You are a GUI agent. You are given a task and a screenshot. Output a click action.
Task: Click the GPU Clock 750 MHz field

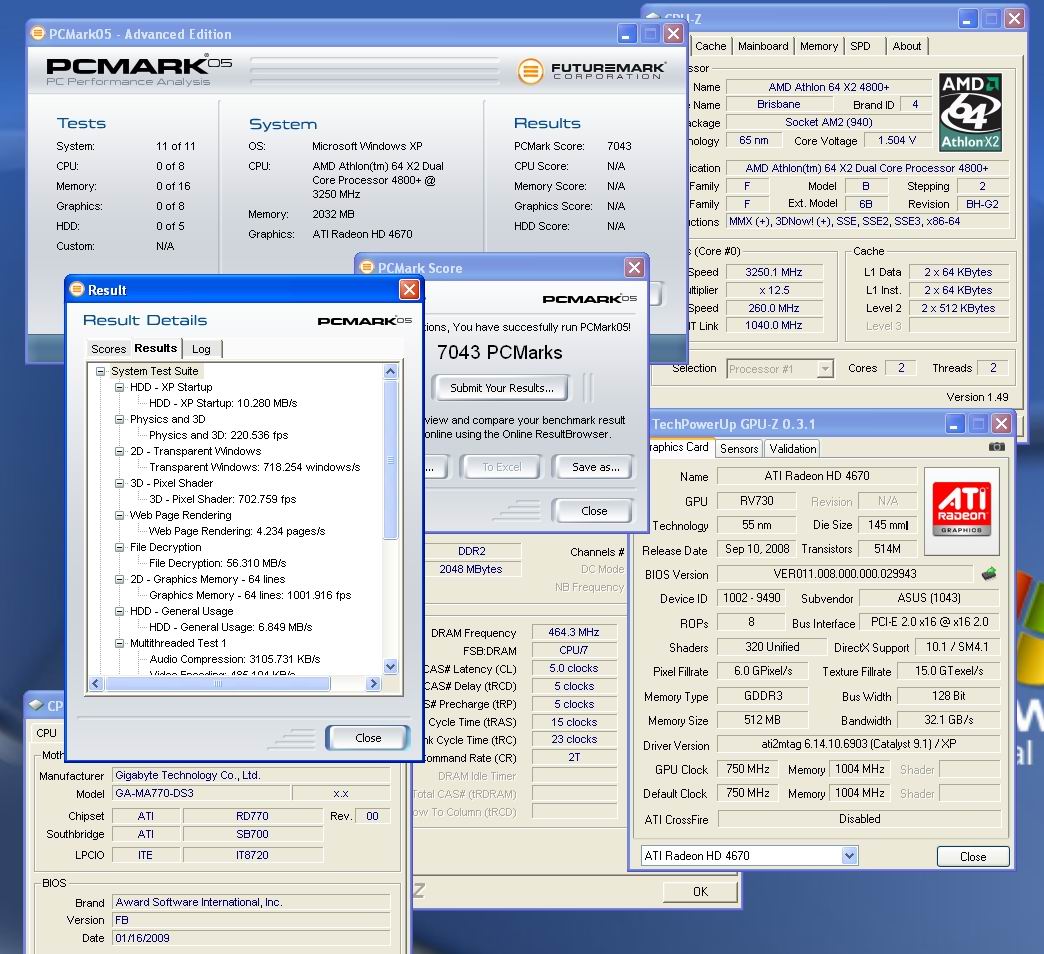748,769
